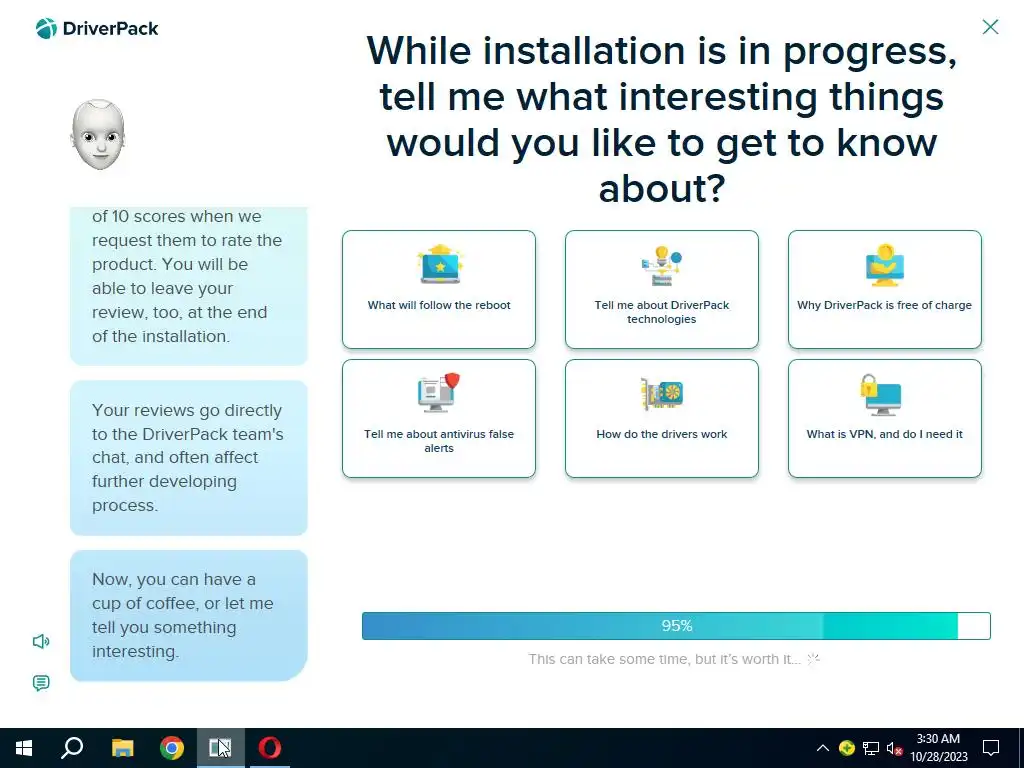Show hidden system tray icons

point(823,748)
